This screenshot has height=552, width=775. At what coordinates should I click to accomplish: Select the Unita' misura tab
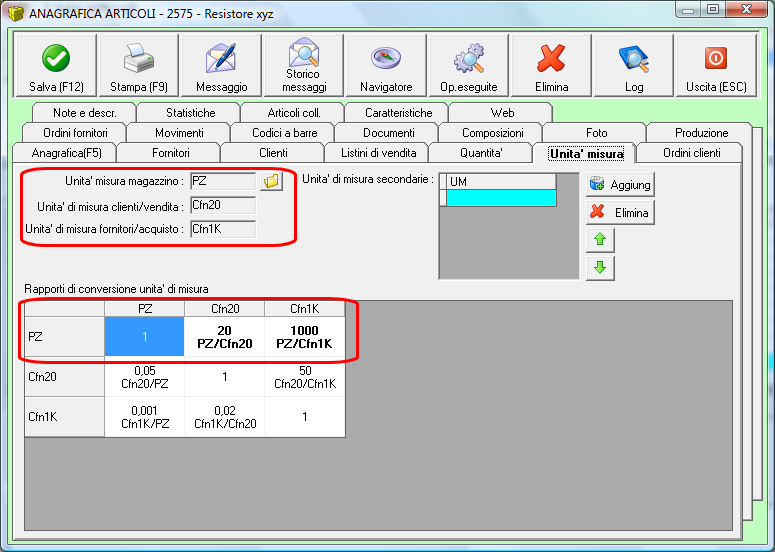point(586,153)
